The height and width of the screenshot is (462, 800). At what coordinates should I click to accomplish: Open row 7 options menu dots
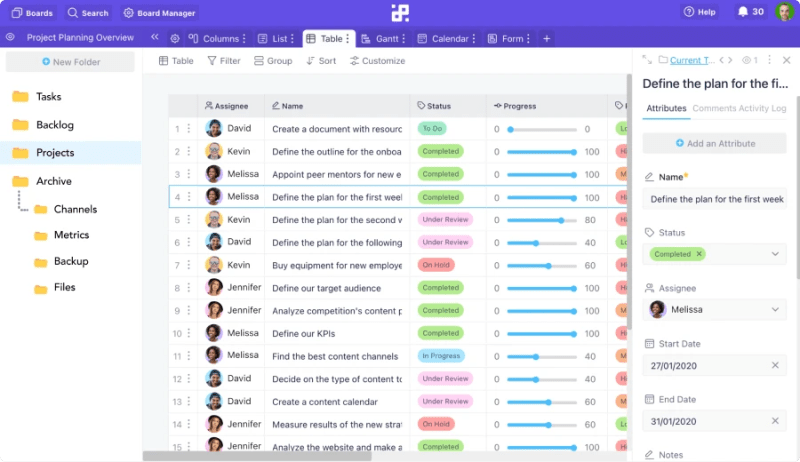(x=189, y=265)
